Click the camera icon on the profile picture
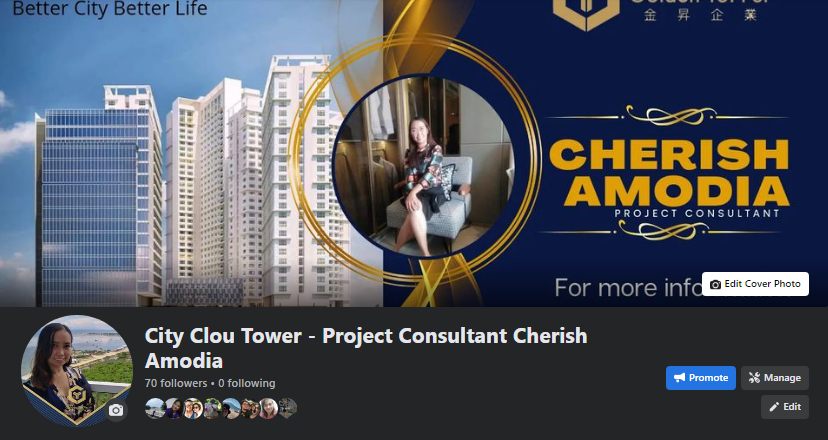The height and width of the screenshot is (440, 828). 116,410
